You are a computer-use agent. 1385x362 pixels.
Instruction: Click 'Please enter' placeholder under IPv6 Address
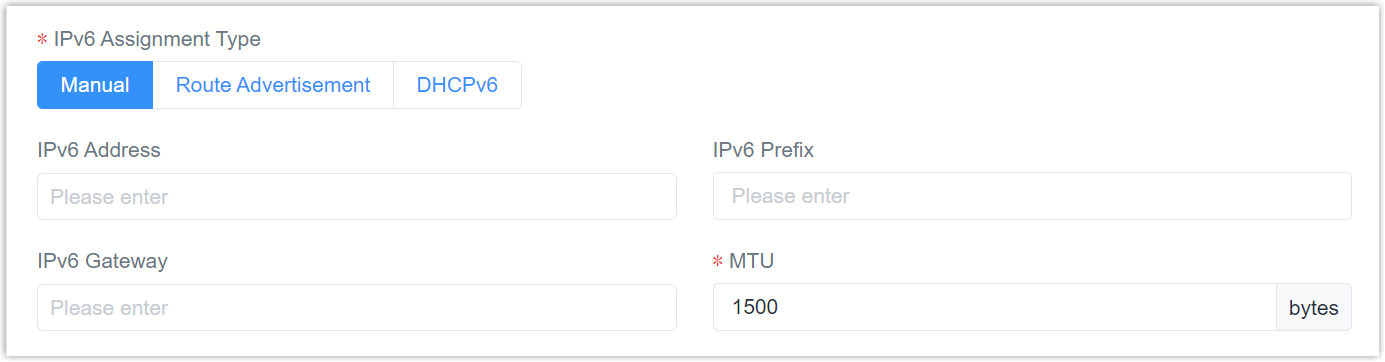(109, 197)
